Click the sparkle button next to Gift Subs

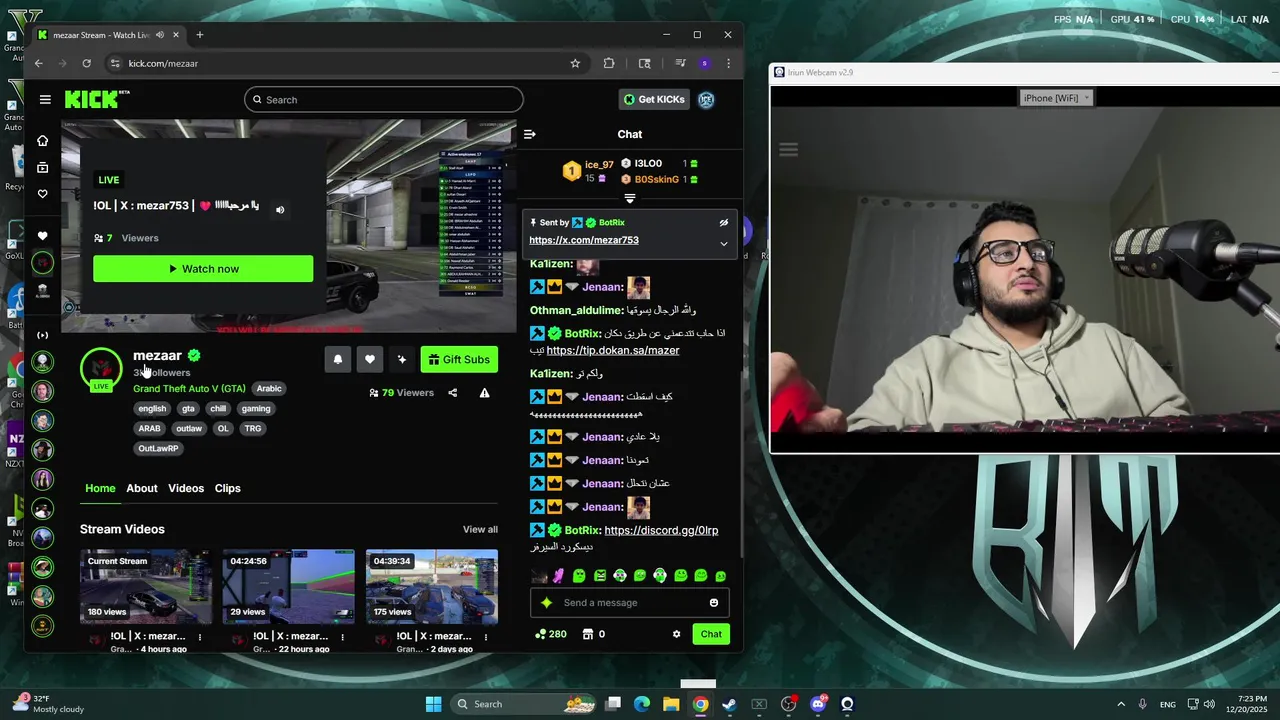pyautogui.click(x=402, y=359)
